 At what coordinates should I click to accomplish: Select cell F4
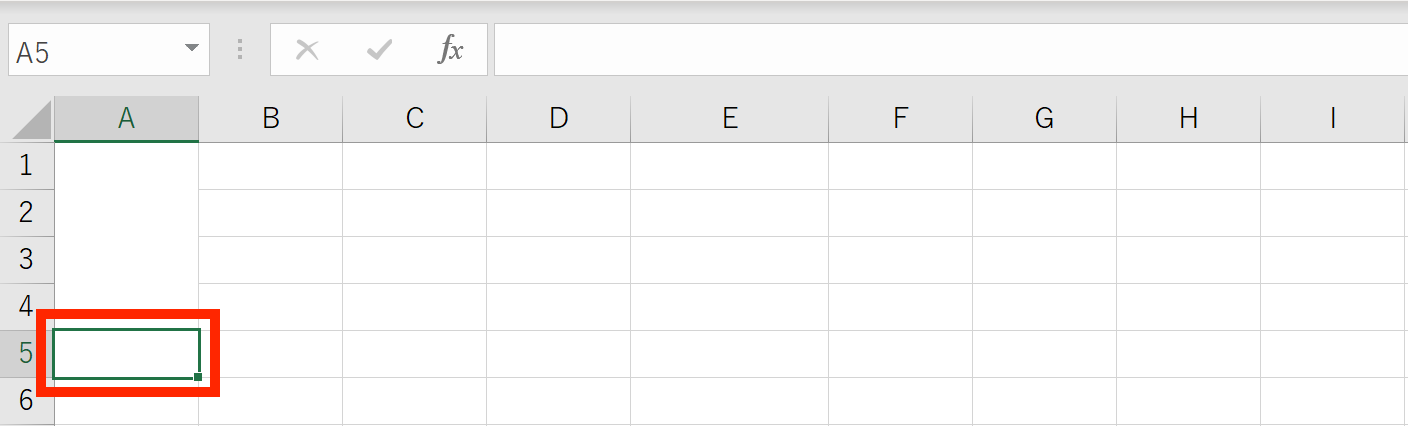click(x=900, y=307)
